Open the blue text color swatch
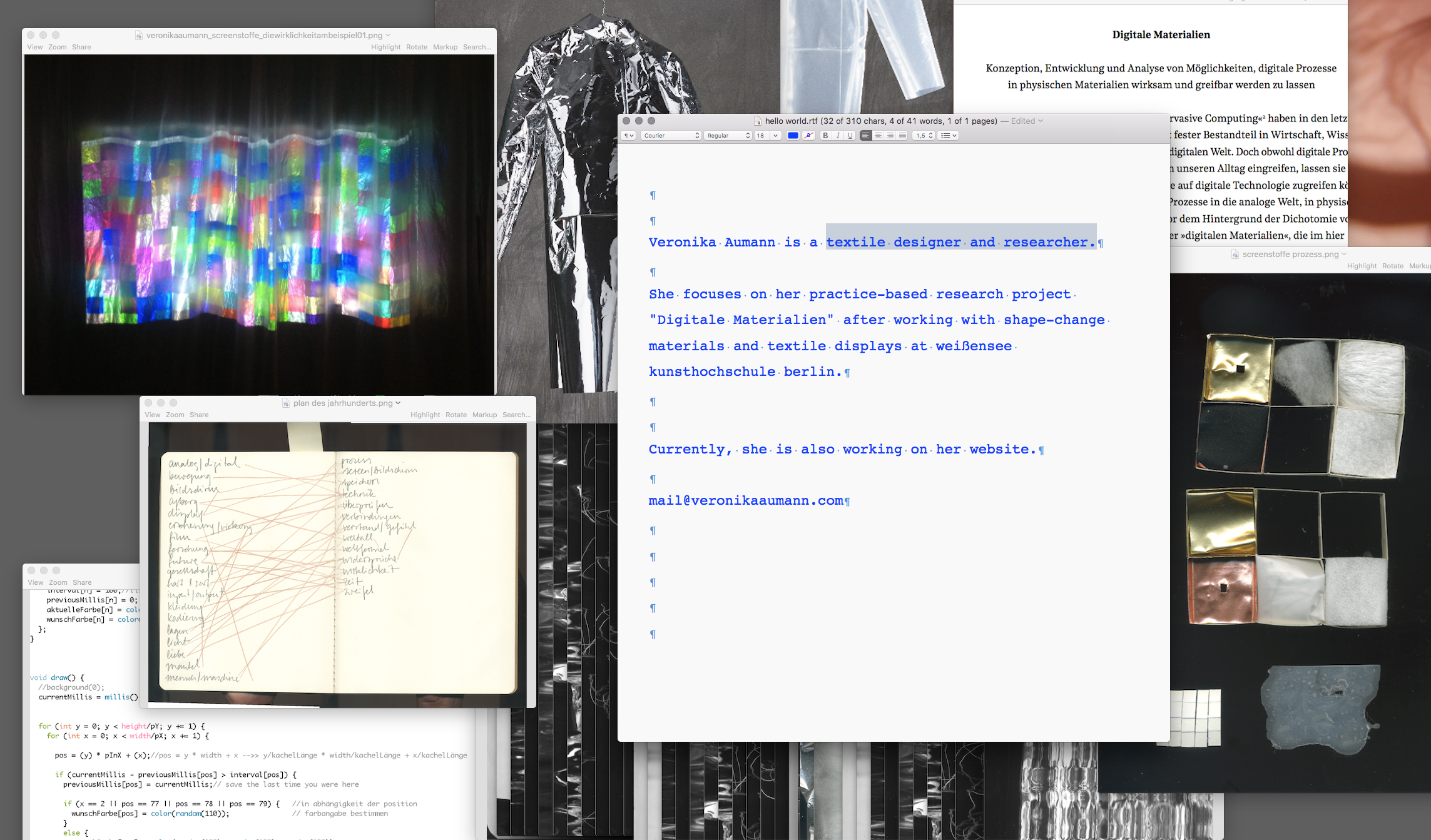1431x840 pixels. tap(793, 136)
